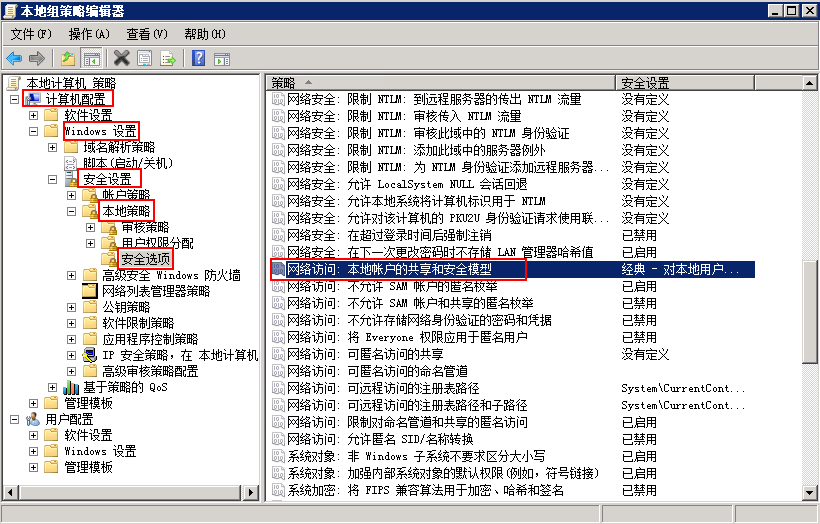
Task: Click the policy list scroll up arrow
Action: (x=809, y=83)
